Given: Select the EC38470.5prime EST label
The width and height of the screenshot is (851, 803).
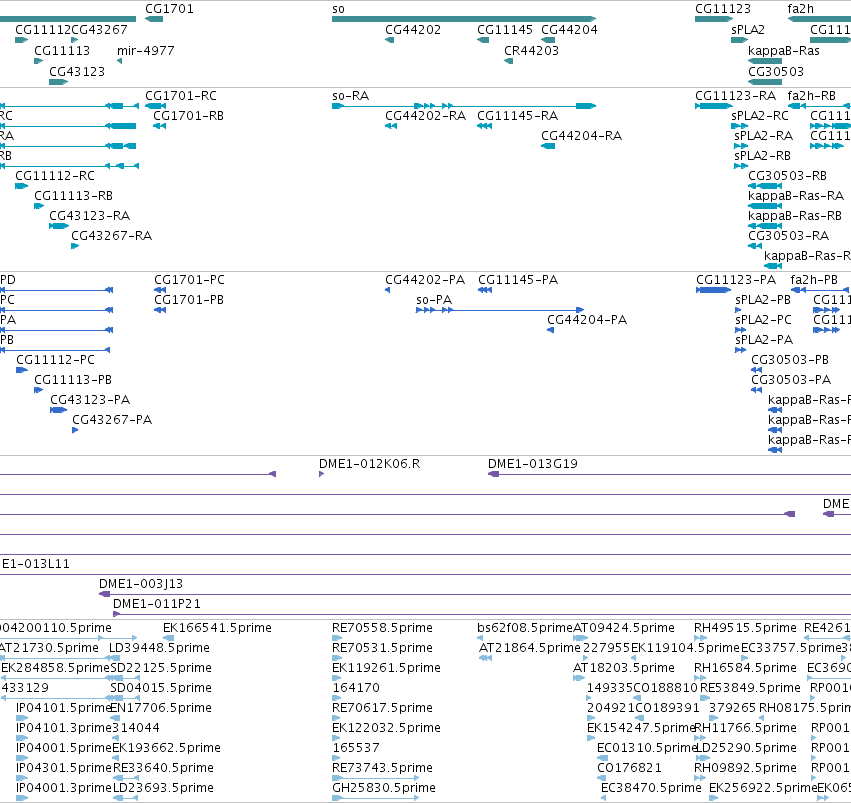Looking at the screenshot, I should pos(651,788).
